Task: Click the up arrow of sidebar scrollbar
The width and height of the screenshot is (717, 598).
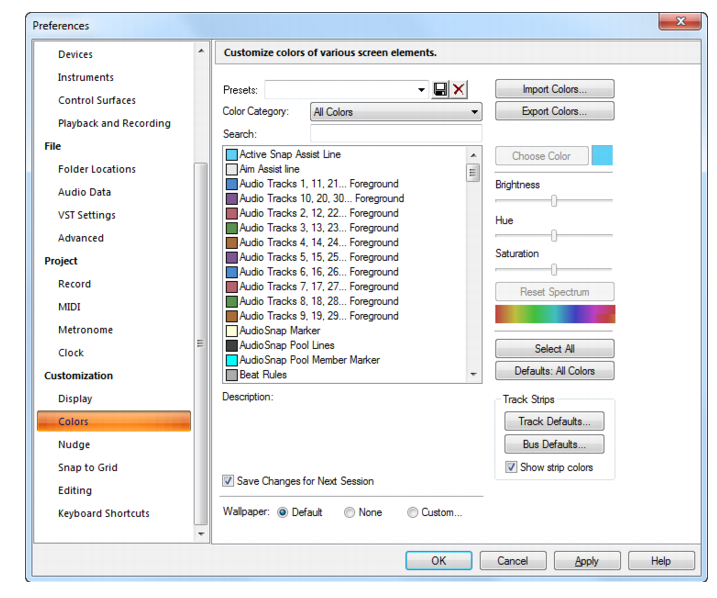Action: click(201, 51)
